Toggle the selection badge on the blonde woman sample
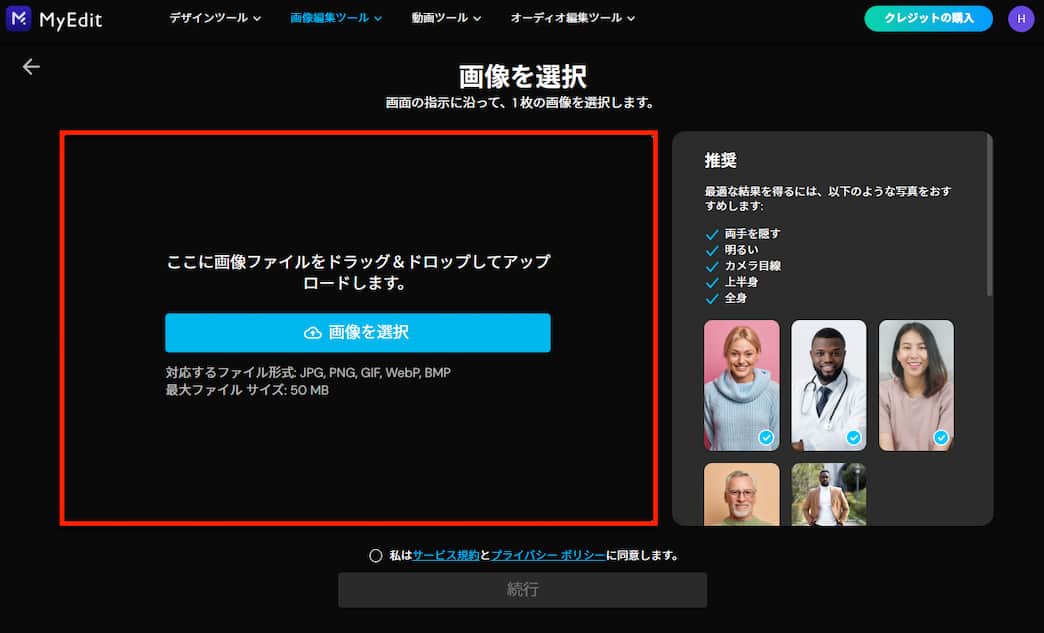Screen dimensions: 1044x633 coord(767,437)
